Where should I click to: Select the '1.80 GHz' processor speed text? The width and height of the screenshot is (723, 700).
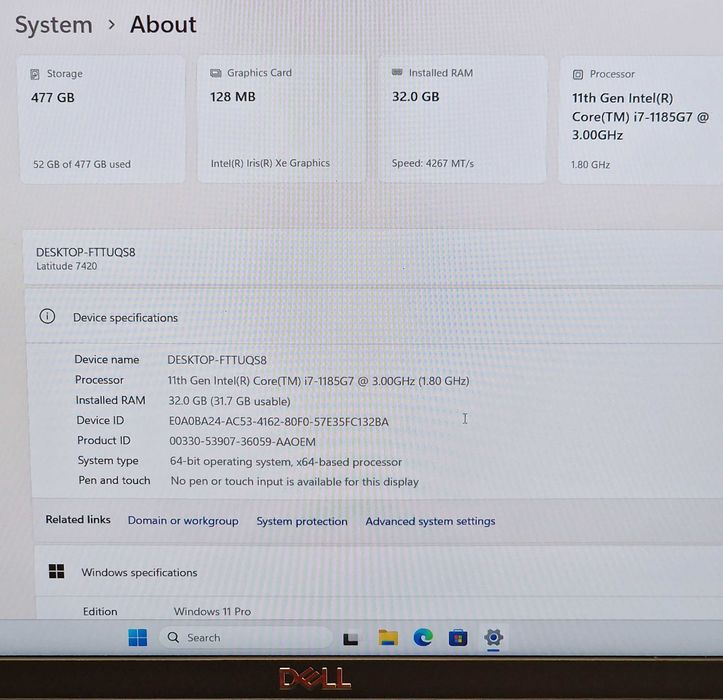(591, 165)
